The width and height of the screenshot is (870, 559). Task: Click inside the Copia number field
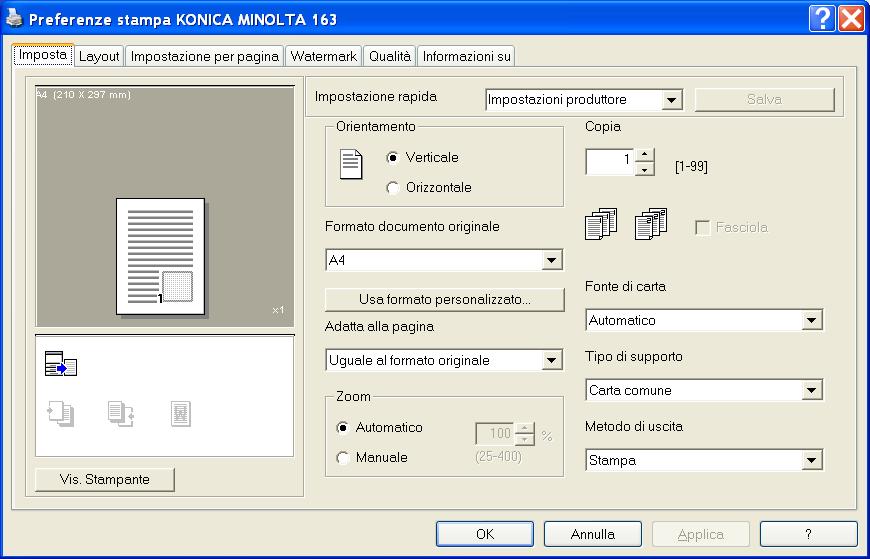click(610, 162)
